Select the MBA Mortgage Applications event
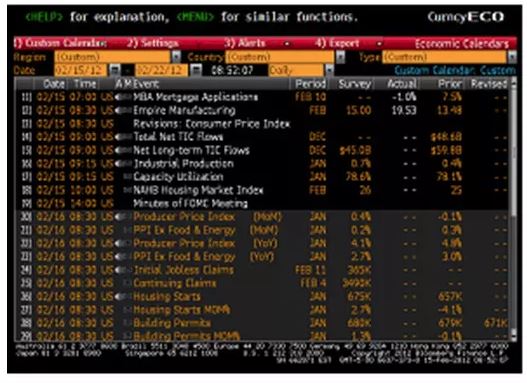The image size is (527, 383). [196, 97]
